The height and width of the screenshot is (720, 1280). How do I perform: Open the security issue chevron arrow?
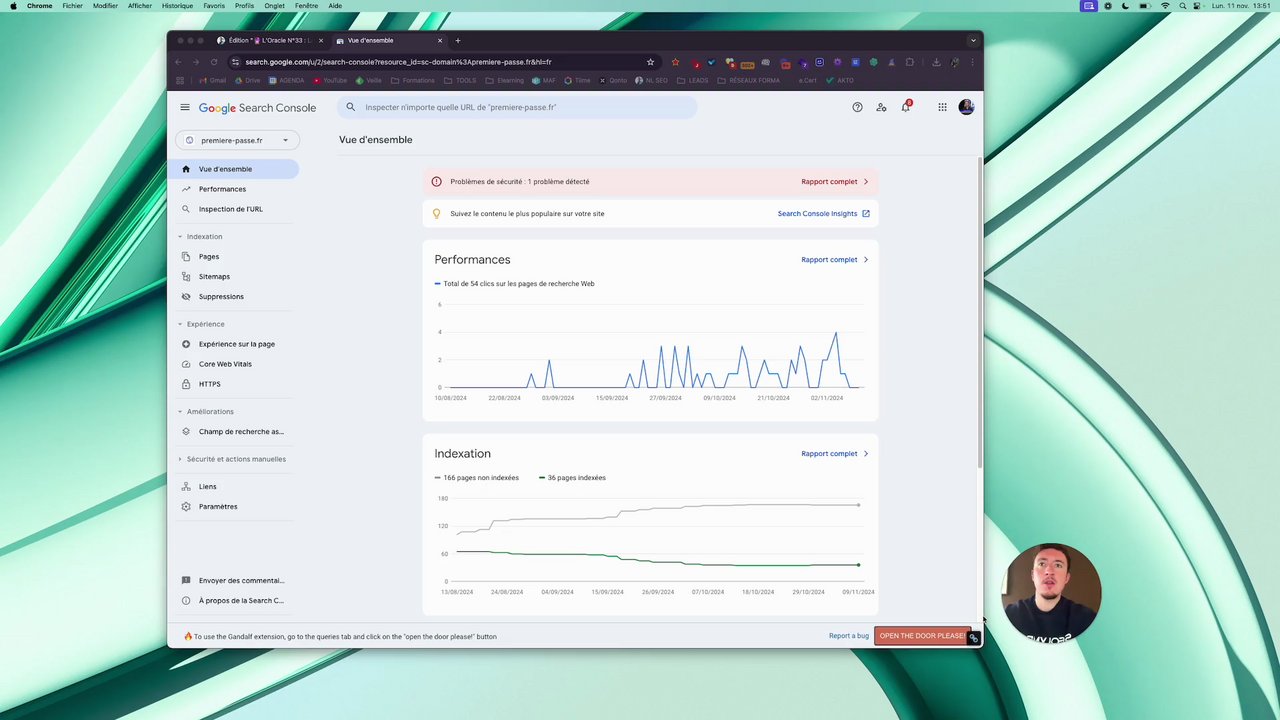coord(866,182)
